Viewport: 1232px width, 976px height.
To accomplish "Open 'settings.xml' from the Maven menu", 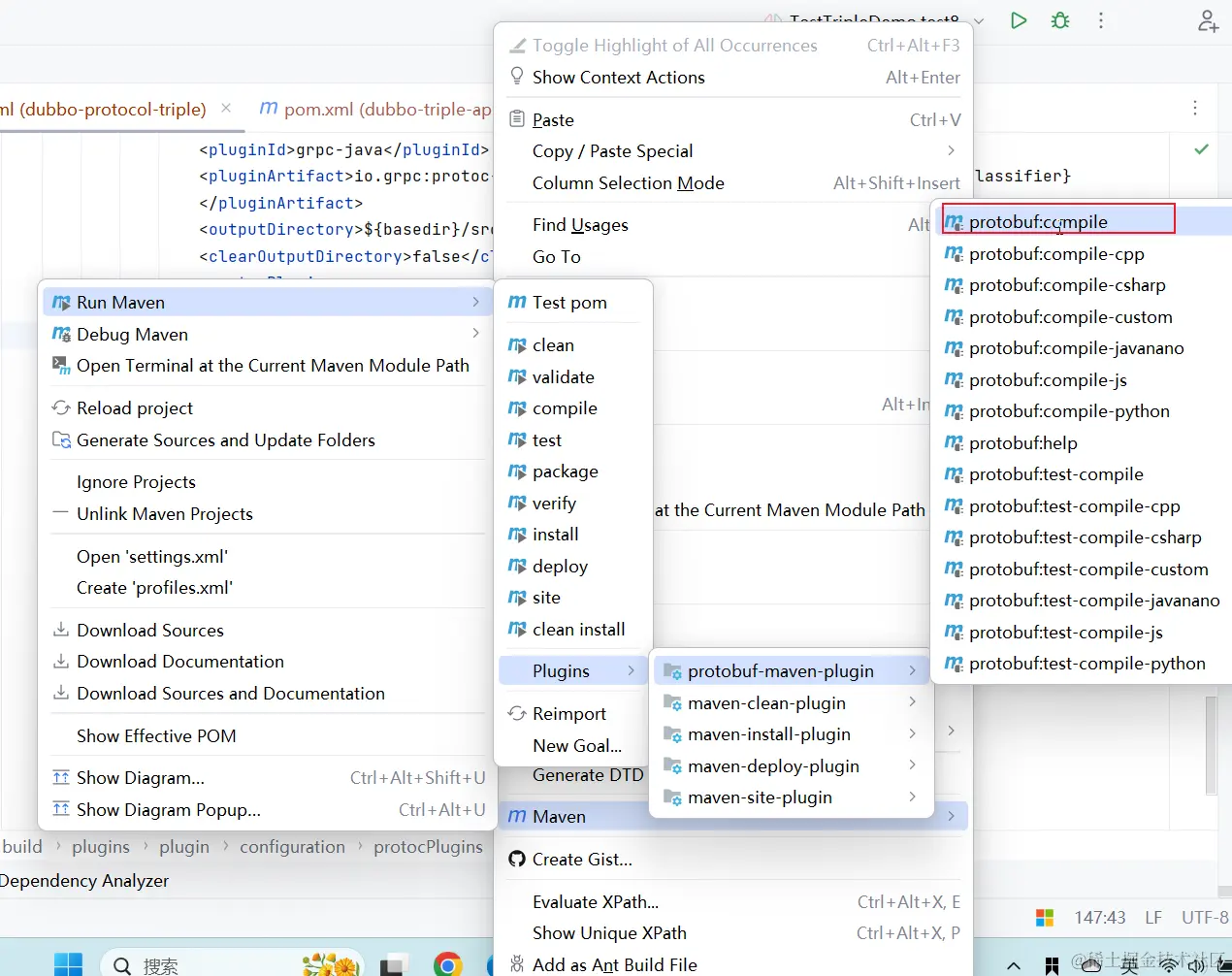I will 266,557.
